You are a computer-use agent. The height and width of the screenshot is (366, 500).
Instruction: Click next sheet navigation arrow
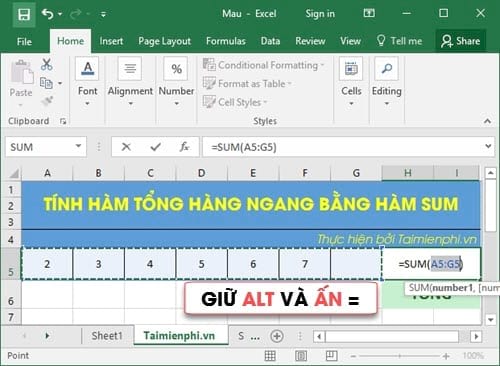point(47,336)
